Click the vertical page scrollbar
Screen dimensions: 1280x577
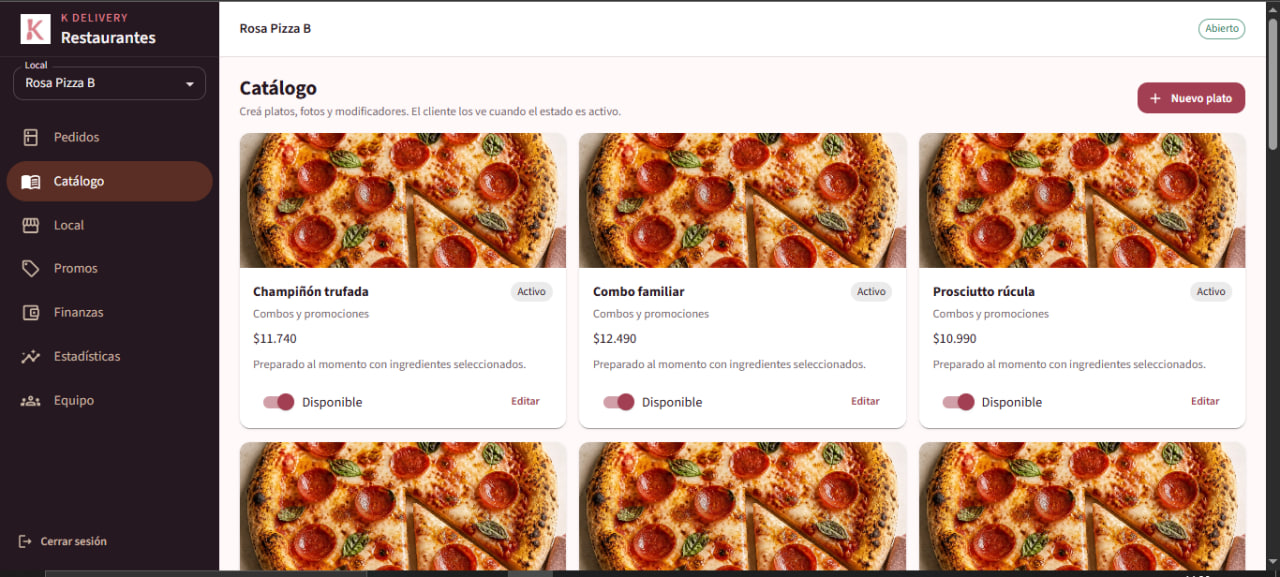1273,85
